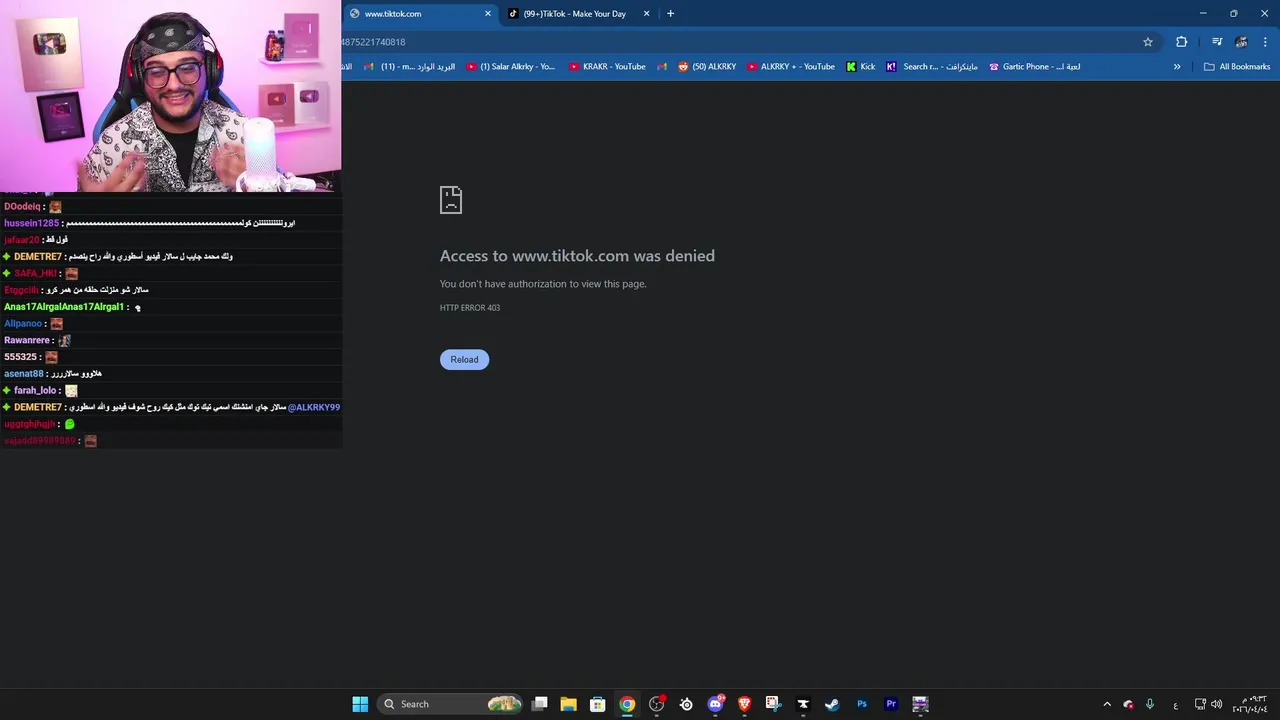Open the Snipping Tool taskbar icon
1280x720 pixels.
[x=773, y=704]
